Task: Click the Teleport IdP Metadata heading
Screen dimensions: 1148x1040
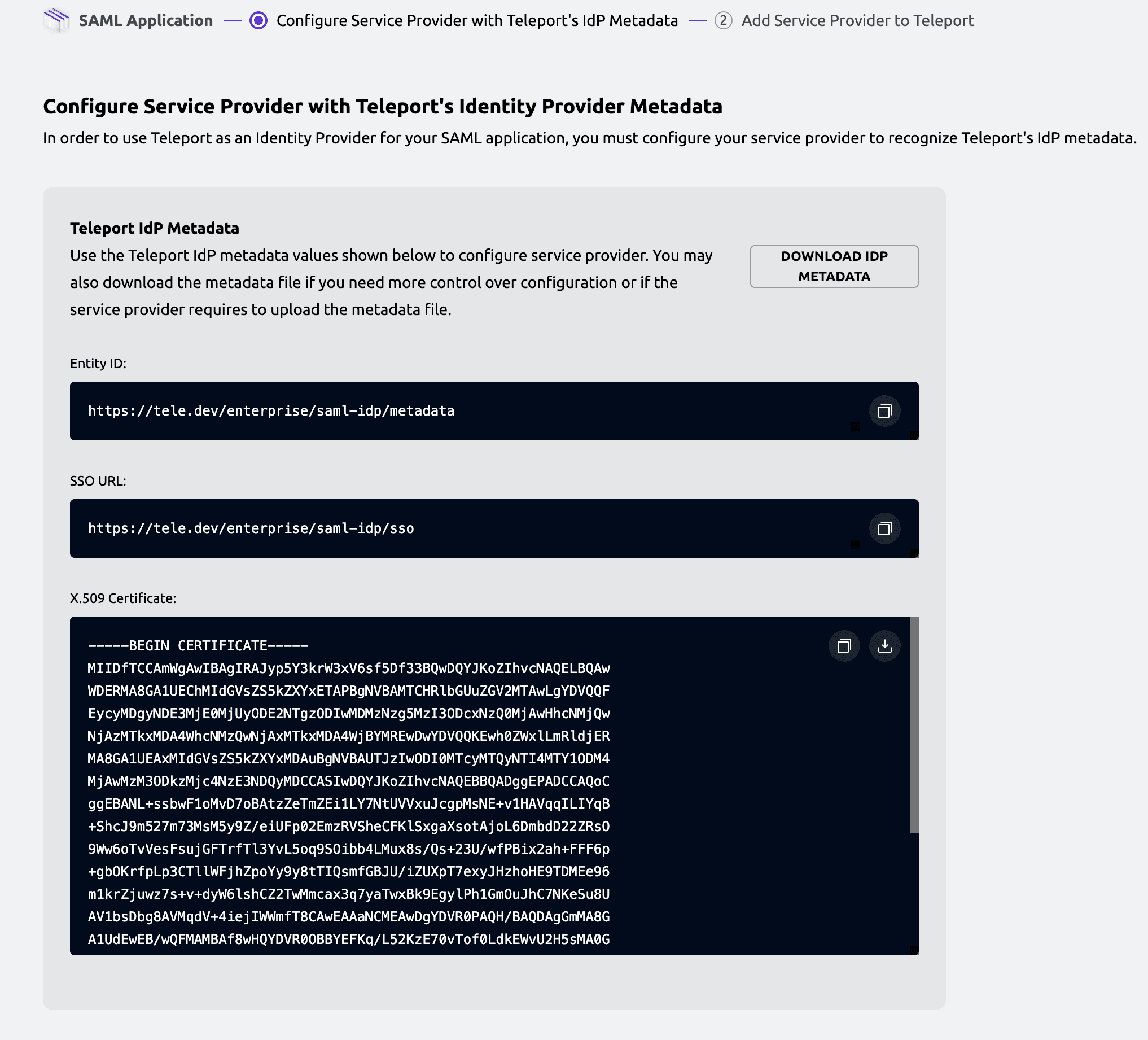Action: [x=154, y=229]
